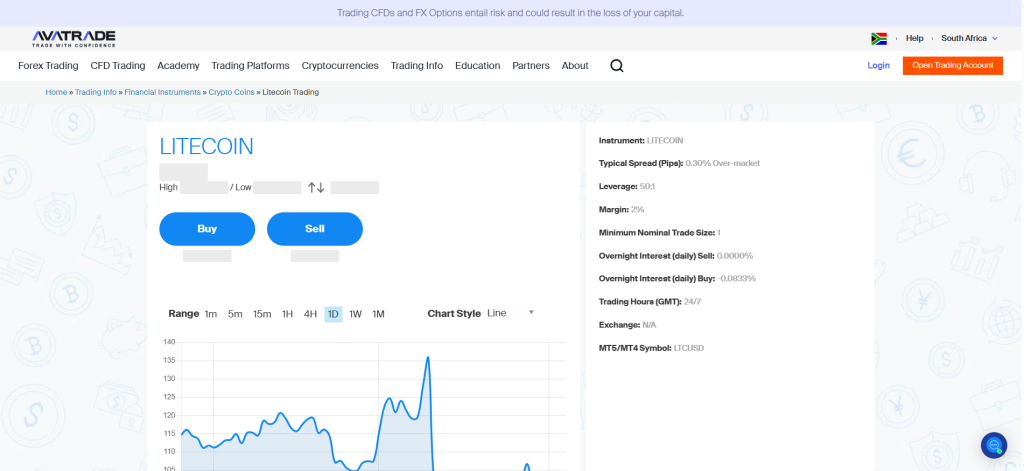Click the Litecoin price chart peak
1024x471 pixels.
(x=428, y=357)
